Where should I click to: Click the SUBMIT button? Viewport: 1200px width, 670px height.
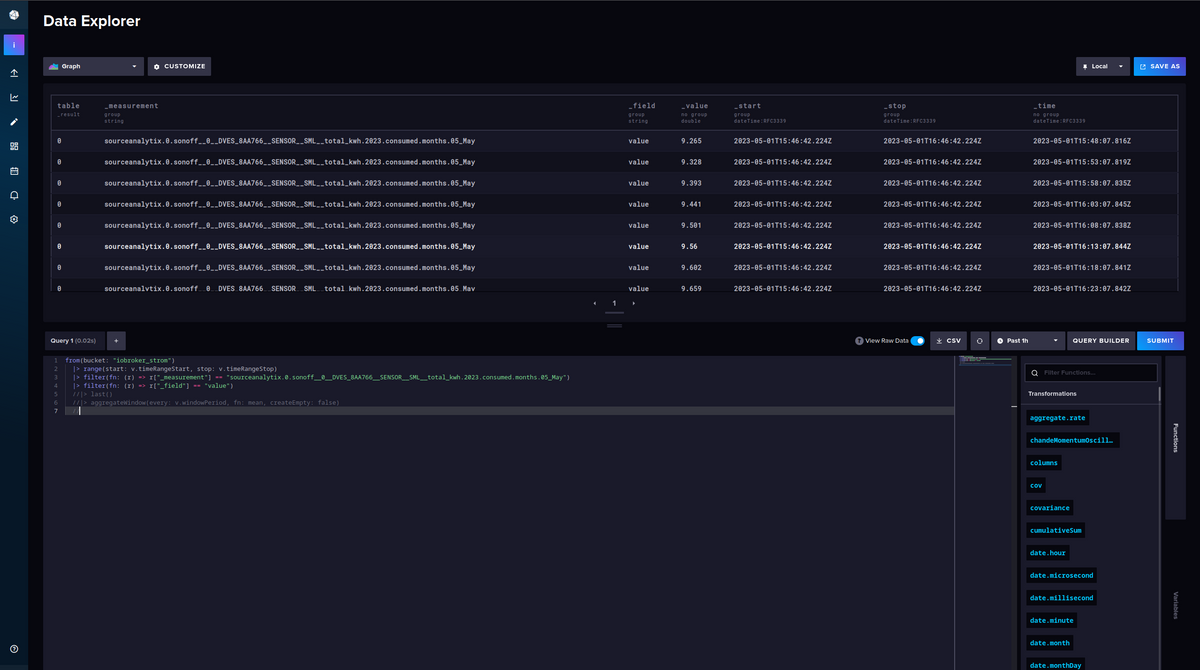click(1160, 341)
